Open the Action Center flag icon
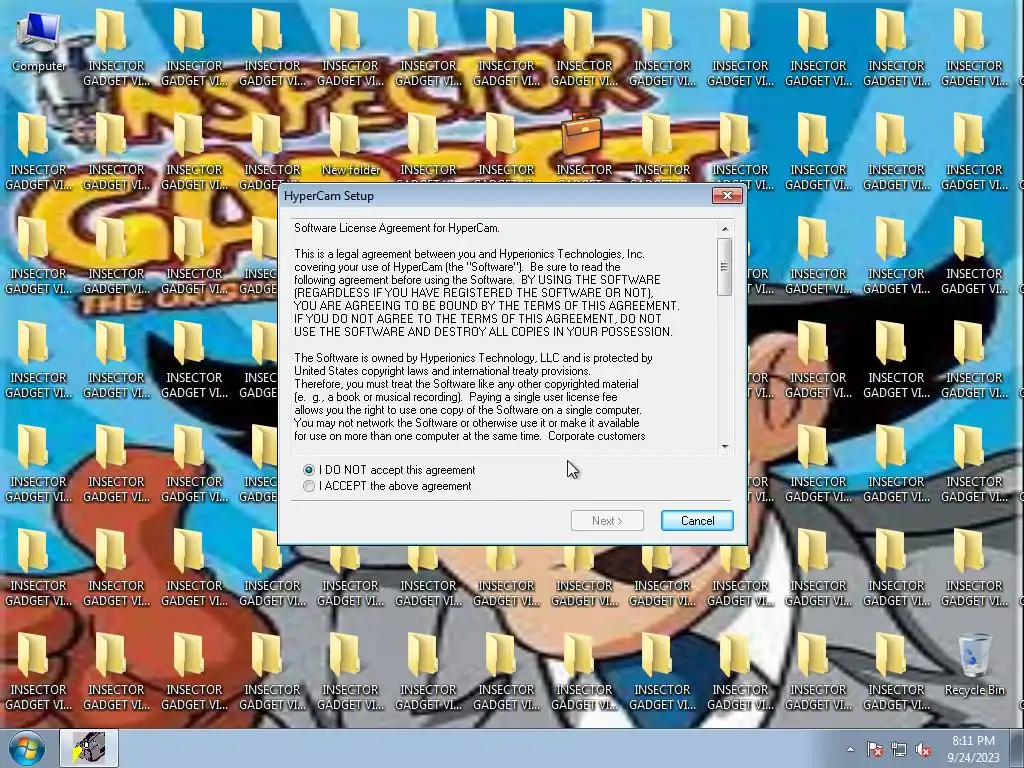The width and height of the screenshot is (1024, 768). pyautogui.click(x=875, y=750)
